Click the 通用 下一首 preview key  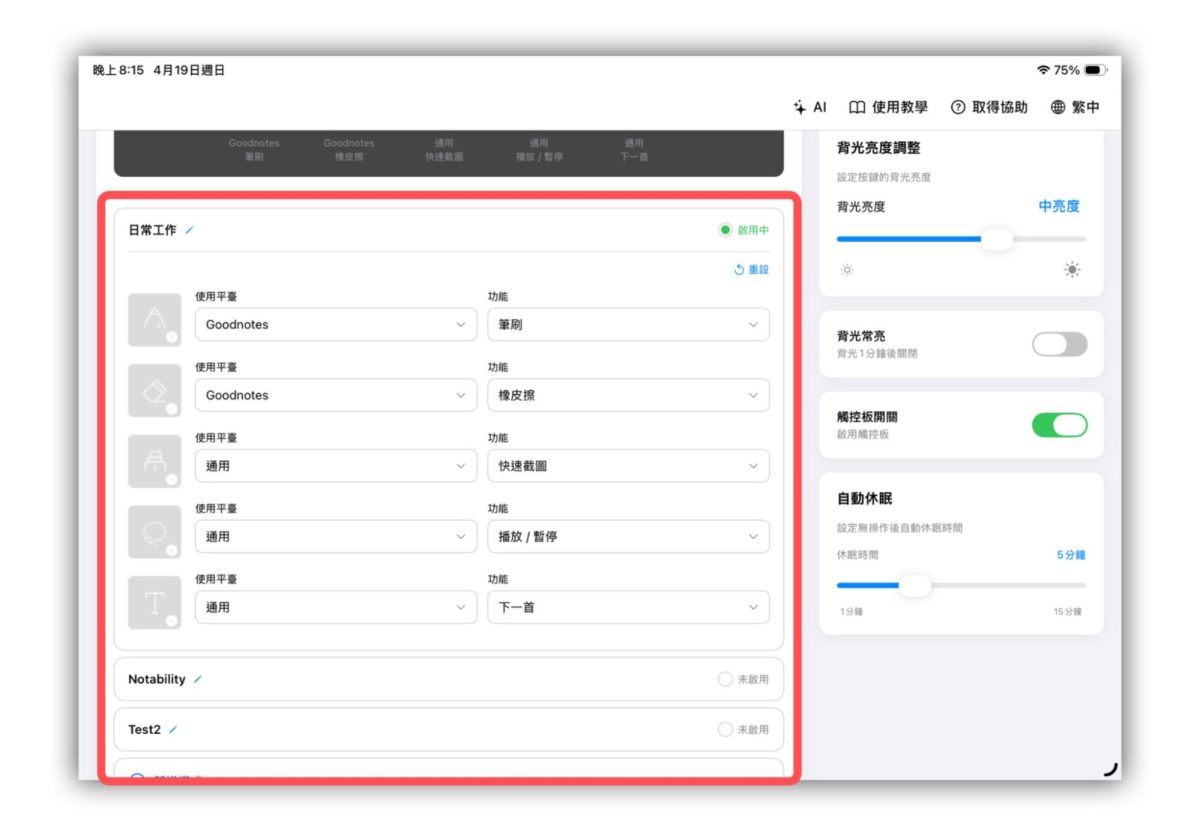point(634,149)
